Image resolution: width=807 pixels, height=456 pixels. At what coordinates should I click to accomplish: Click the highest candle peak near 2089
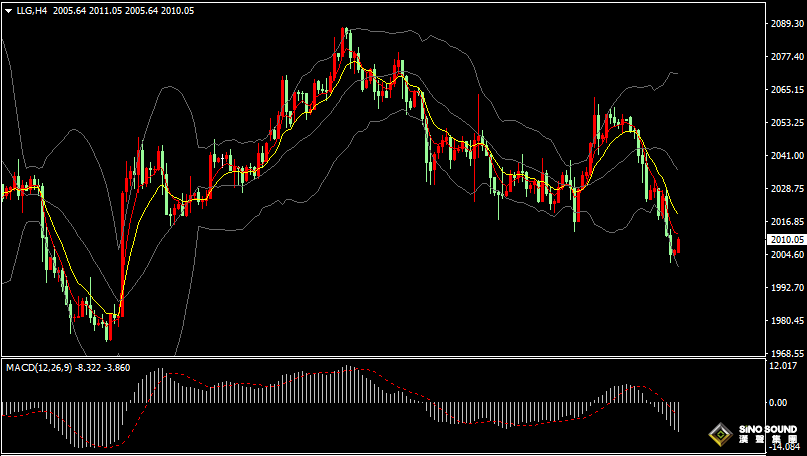345,31
